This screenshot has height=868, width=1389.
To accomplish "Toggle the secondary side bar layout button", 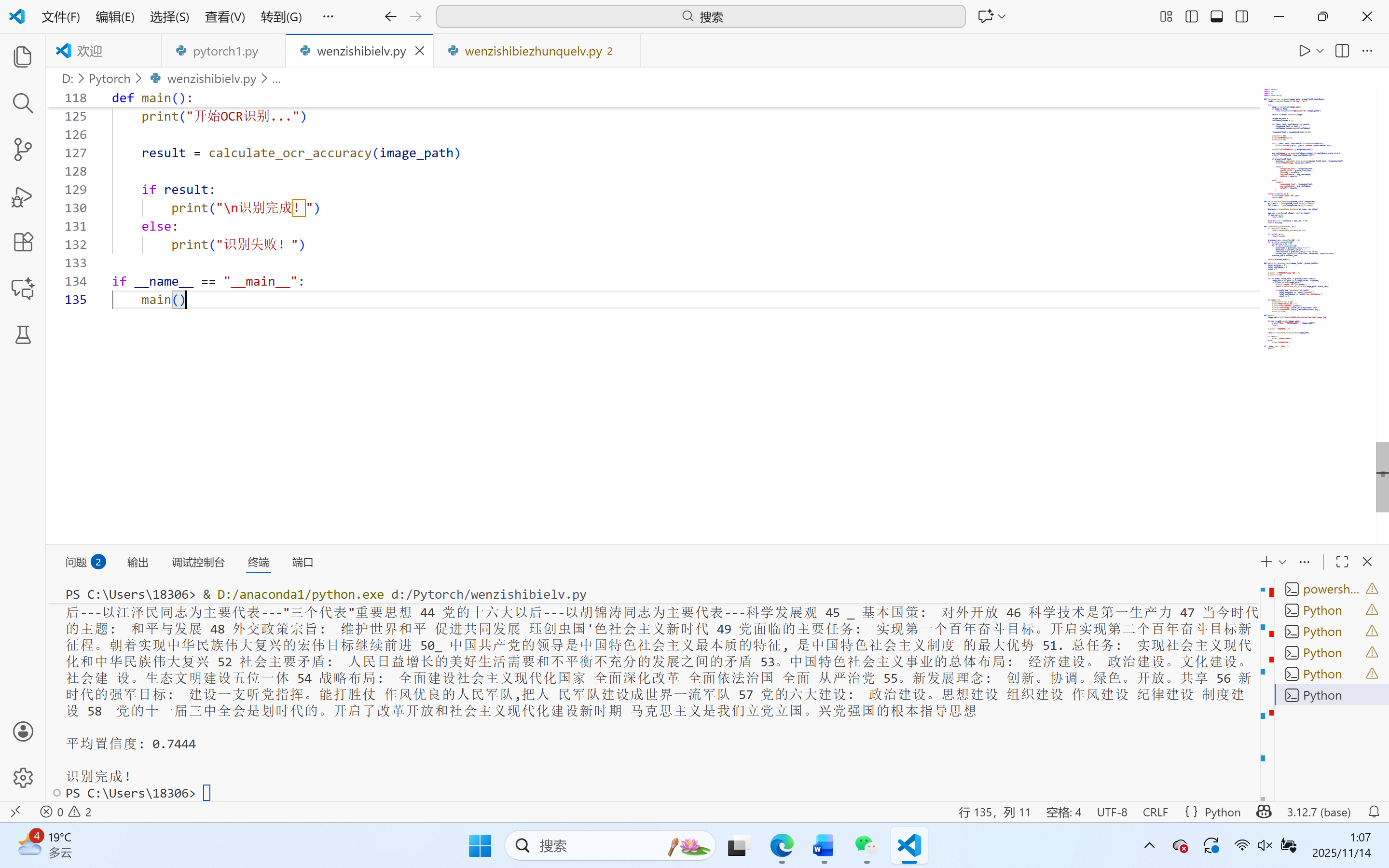I will tap(1241, 17).
